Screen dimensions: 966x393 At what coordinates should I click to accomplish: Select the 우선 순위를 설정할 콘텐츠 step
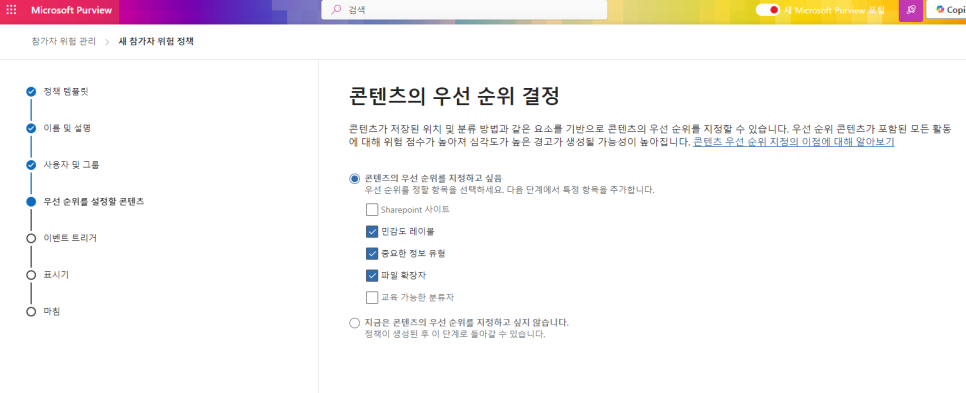(x=94, y=201)
